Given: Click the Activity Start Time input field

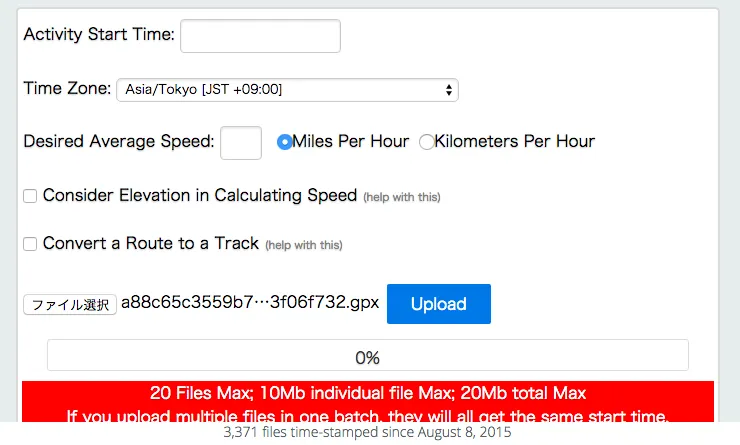Looking at the screenshot, I should [260, 35].
